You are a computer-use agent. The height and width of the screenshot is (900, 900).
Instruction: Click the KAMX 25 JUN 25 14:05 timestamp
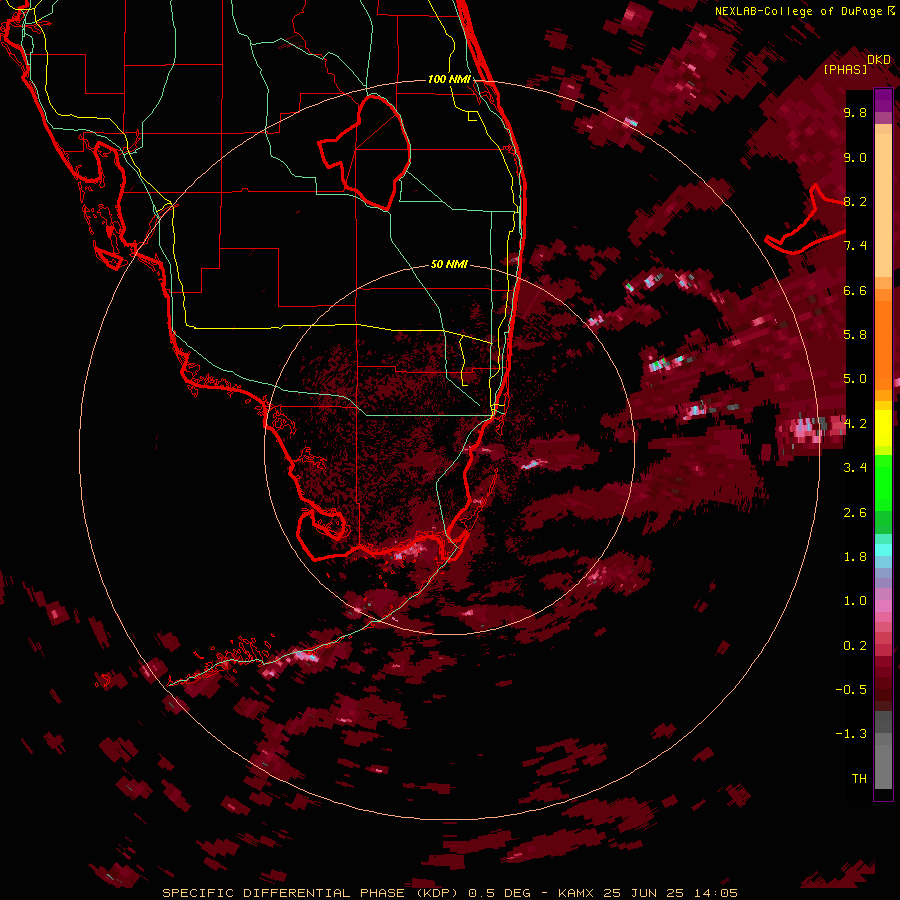point(647,893)
